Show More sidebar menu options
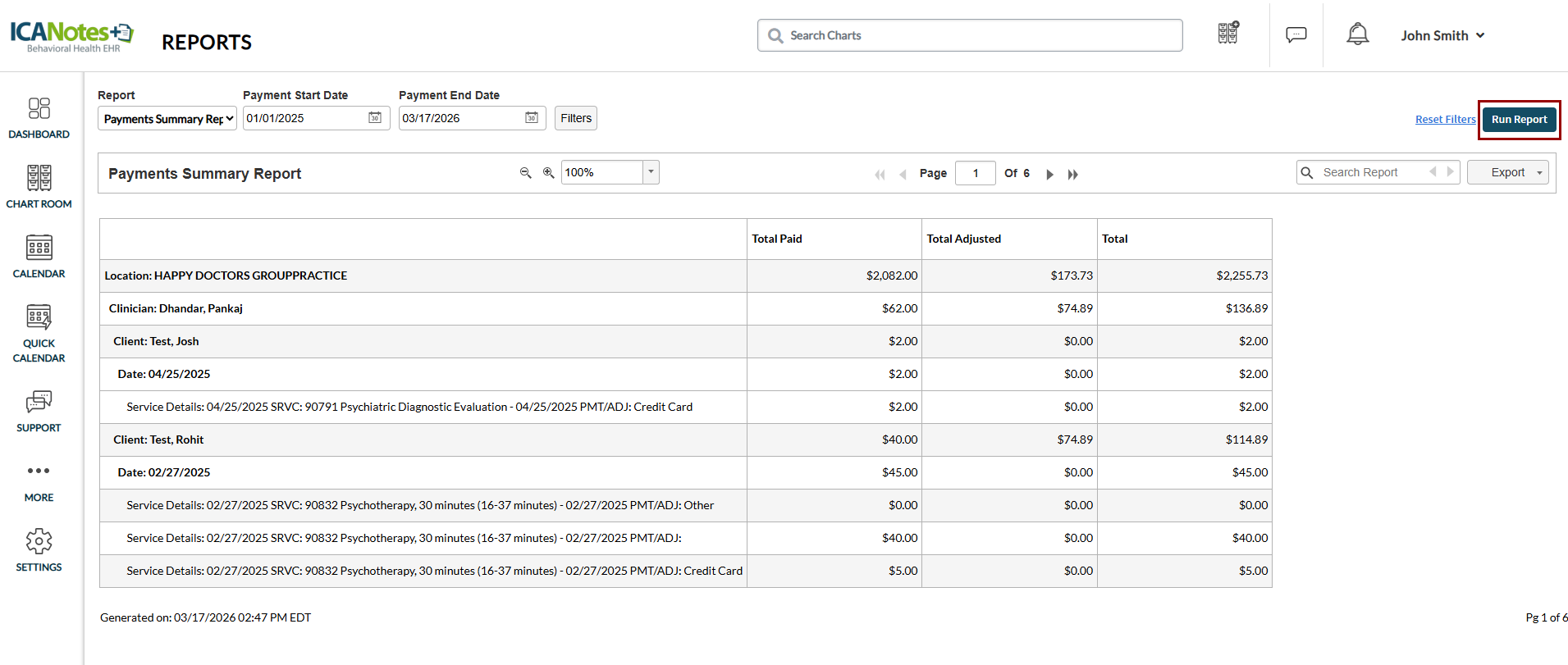The height and width of the screenshot is (665, 1568). [39, 481]
